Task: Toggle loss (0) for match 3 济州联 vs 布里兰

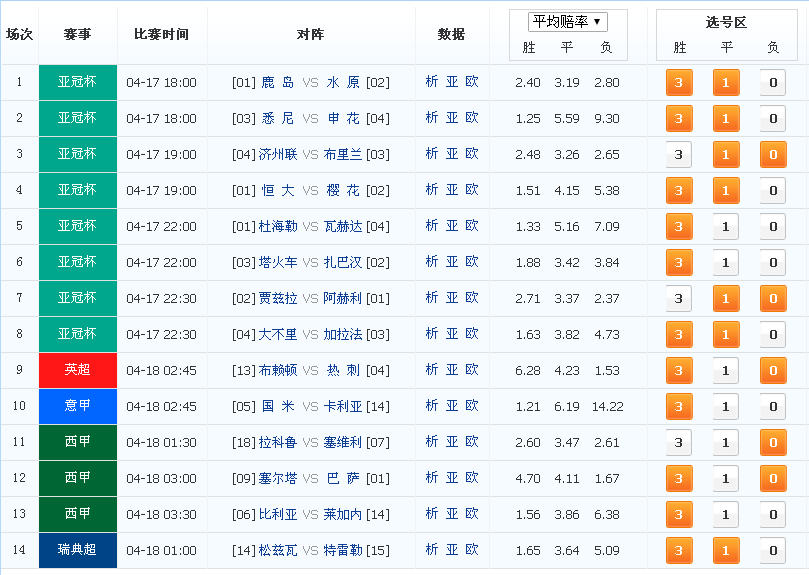Action: tap(773, 154)
